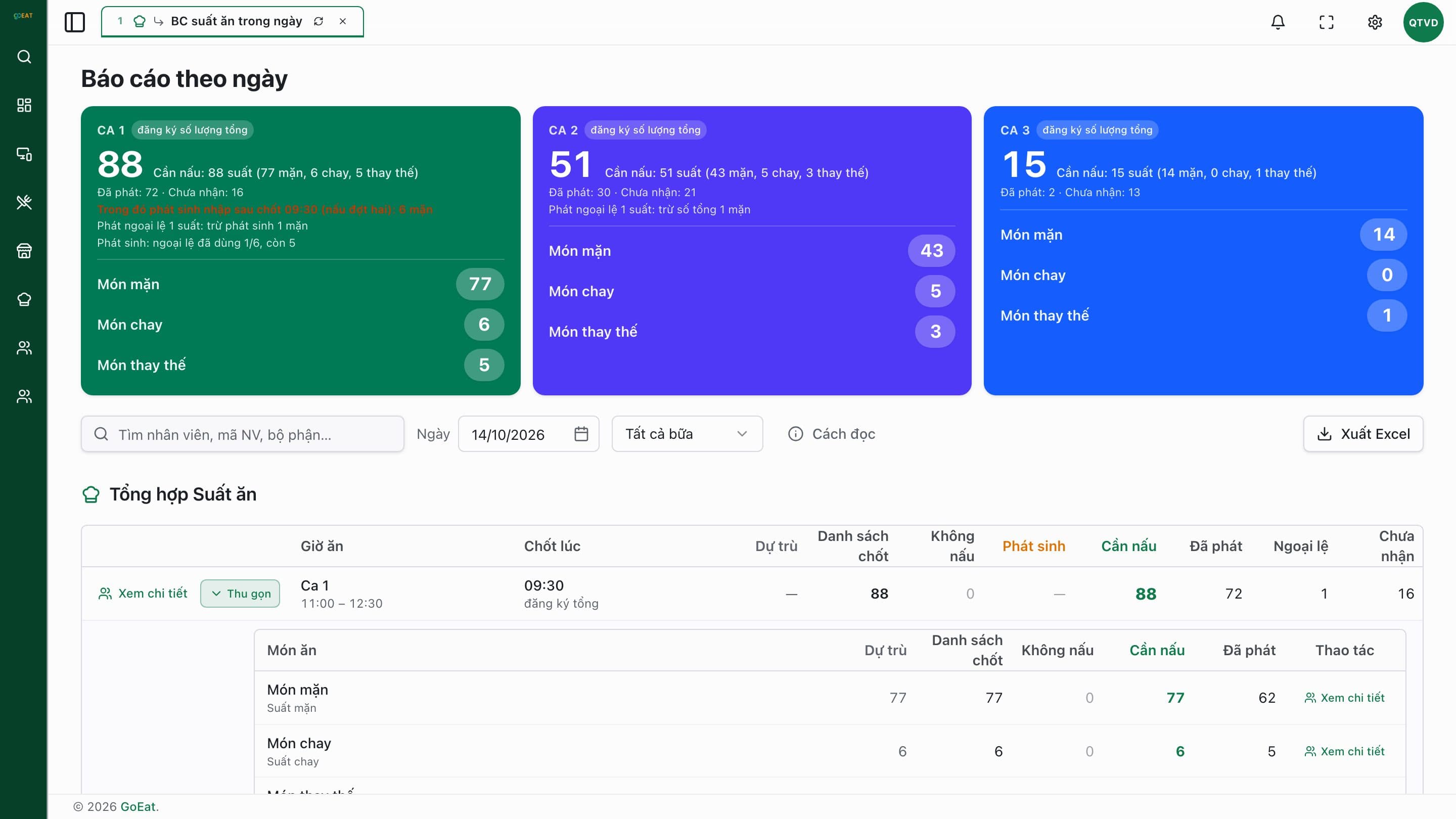Screen dimensions: 1456x819
Task: Click the Món mặn count 43 in CA 2 card
Action: (x=931, y=250)
